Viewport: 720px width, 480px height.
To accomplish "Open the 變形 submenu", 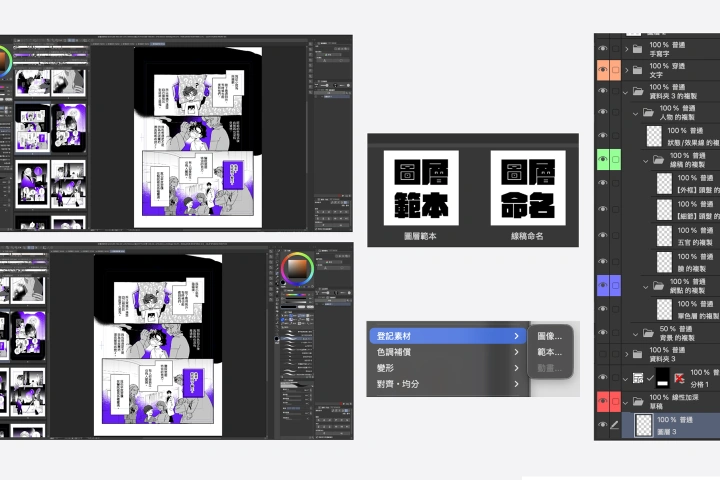I will click(448, 368).
